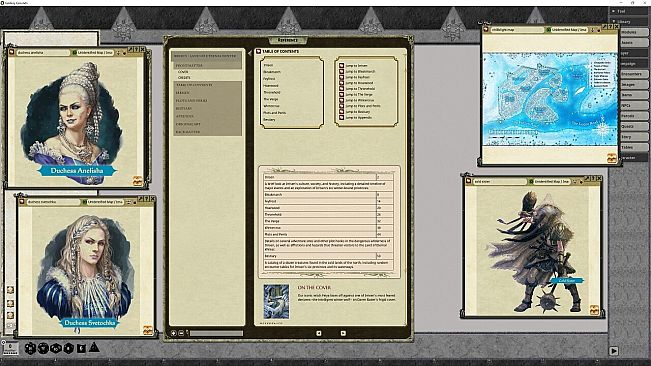This screenshot has width=651, height=366.
Task: Roll the d4 die
Action: (x=94, y=347)
